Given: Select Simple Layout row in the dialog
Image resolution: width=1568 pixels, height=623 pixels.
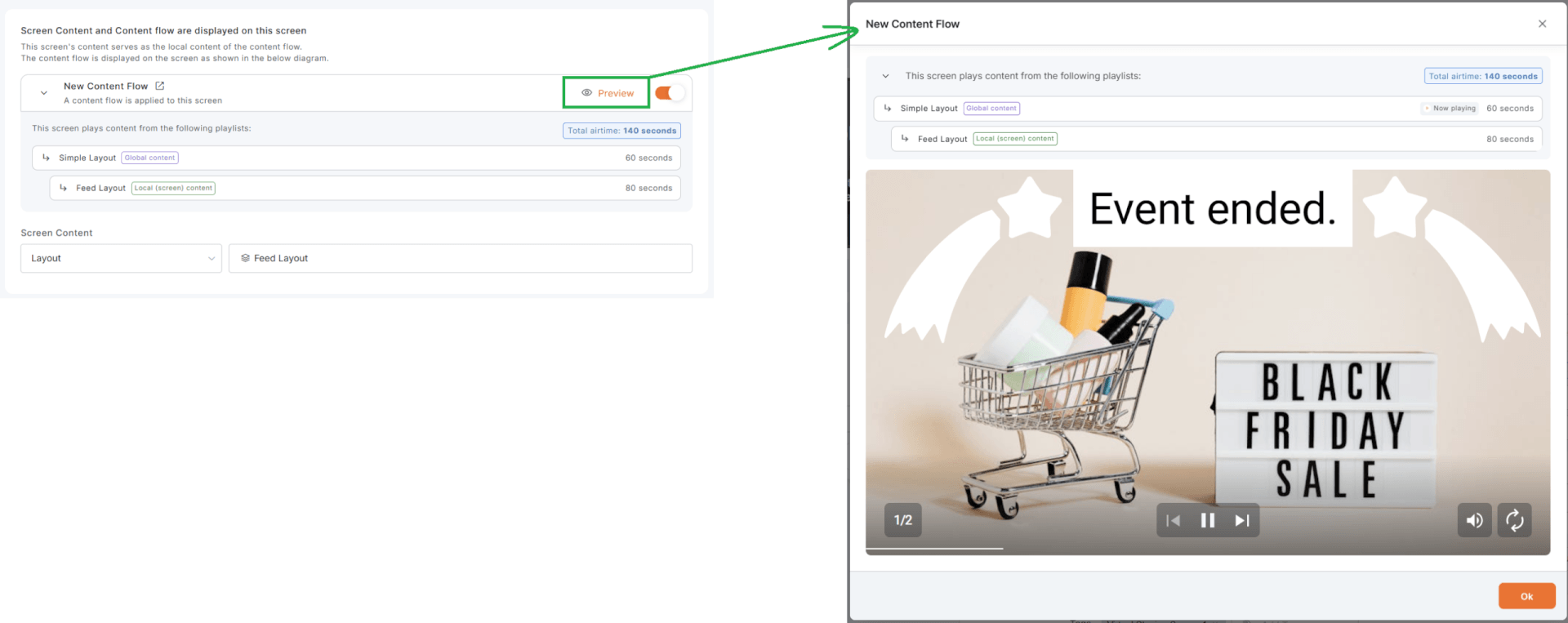Looking at the screenshot, I should (x=1208, y=108).
